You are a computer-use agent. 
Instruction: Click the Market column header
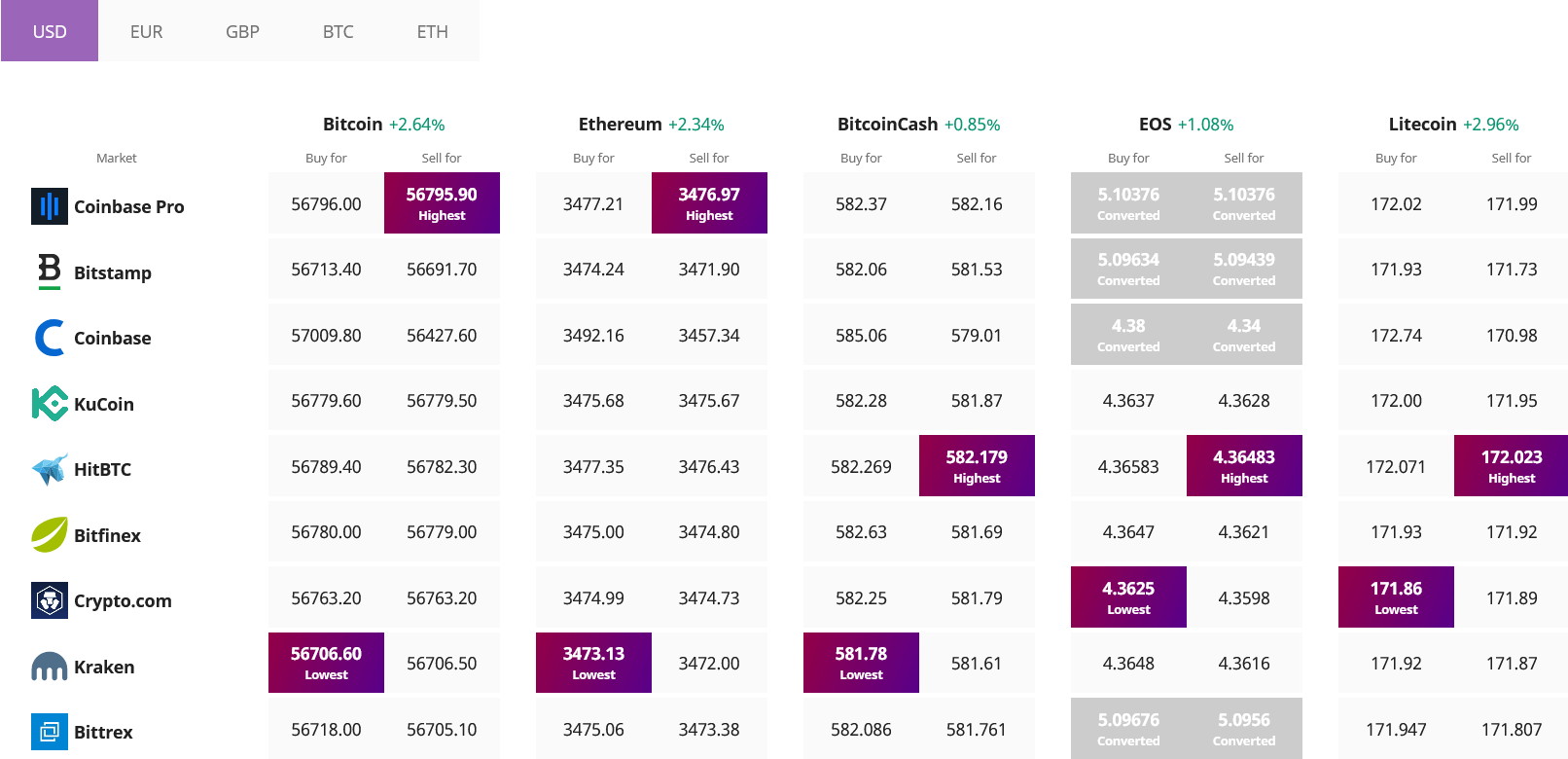[117, 158]
